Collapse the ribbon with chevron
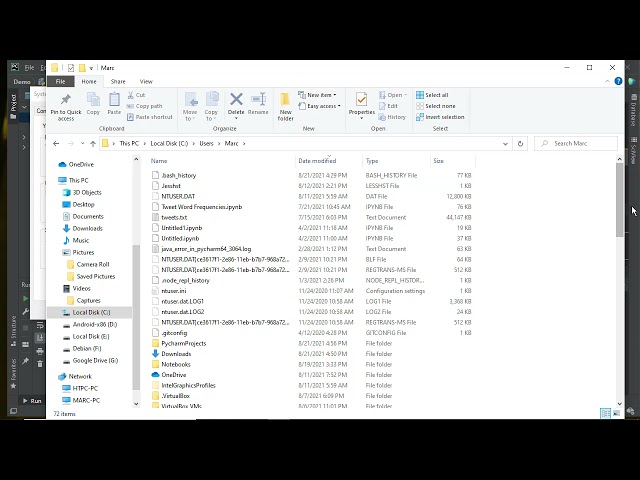Image resolution: width=640 pixels, height=480 pixels. pyautogui.click(x=607, y=81)
